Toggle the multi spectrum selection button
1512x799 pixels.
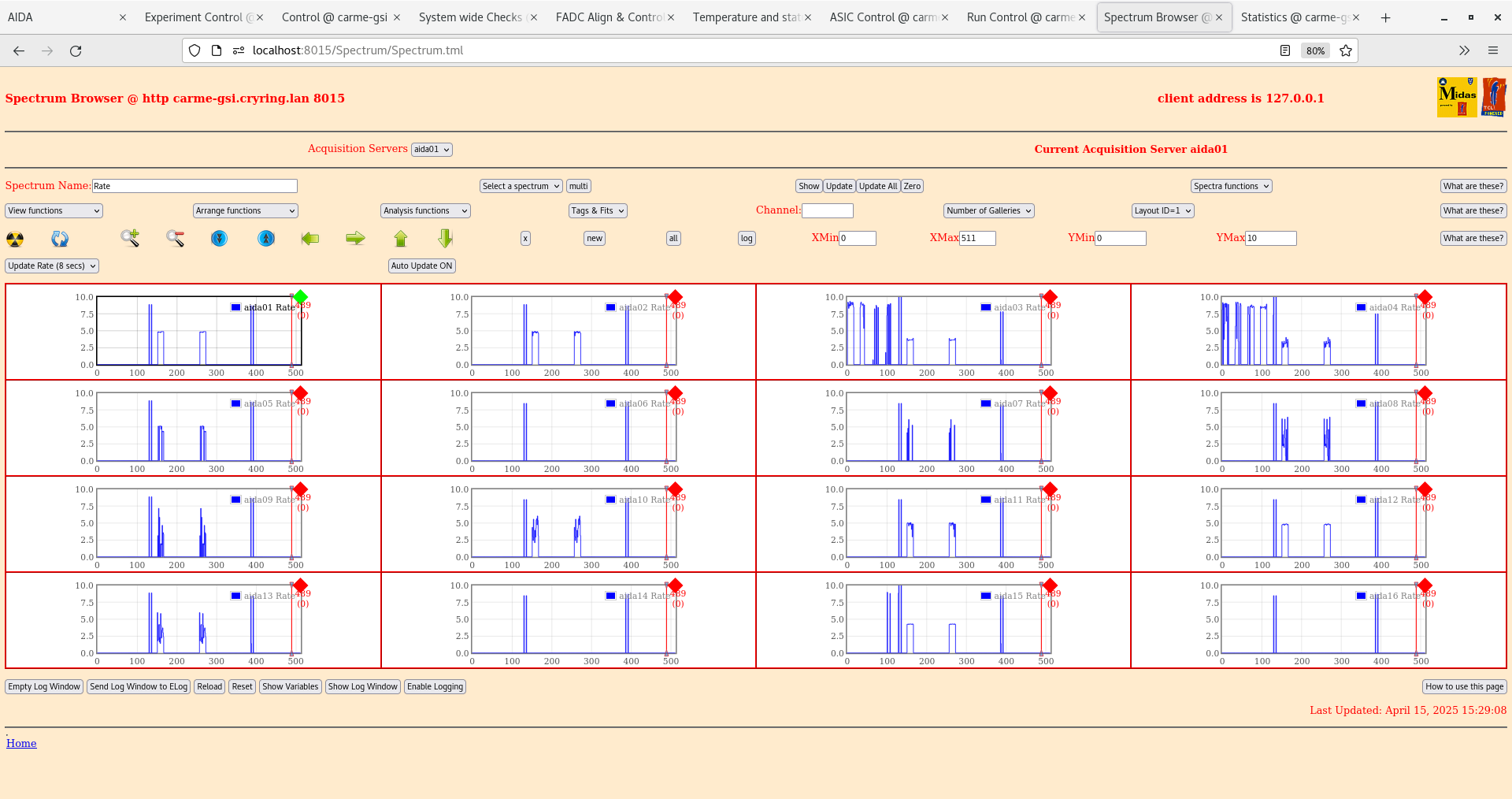tap(579, 187)
